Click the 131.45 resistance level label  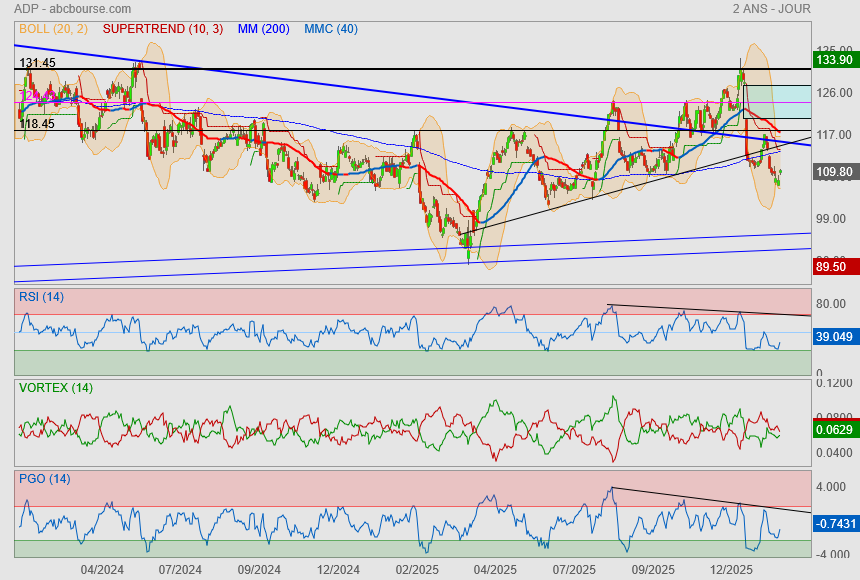[37, 63]
